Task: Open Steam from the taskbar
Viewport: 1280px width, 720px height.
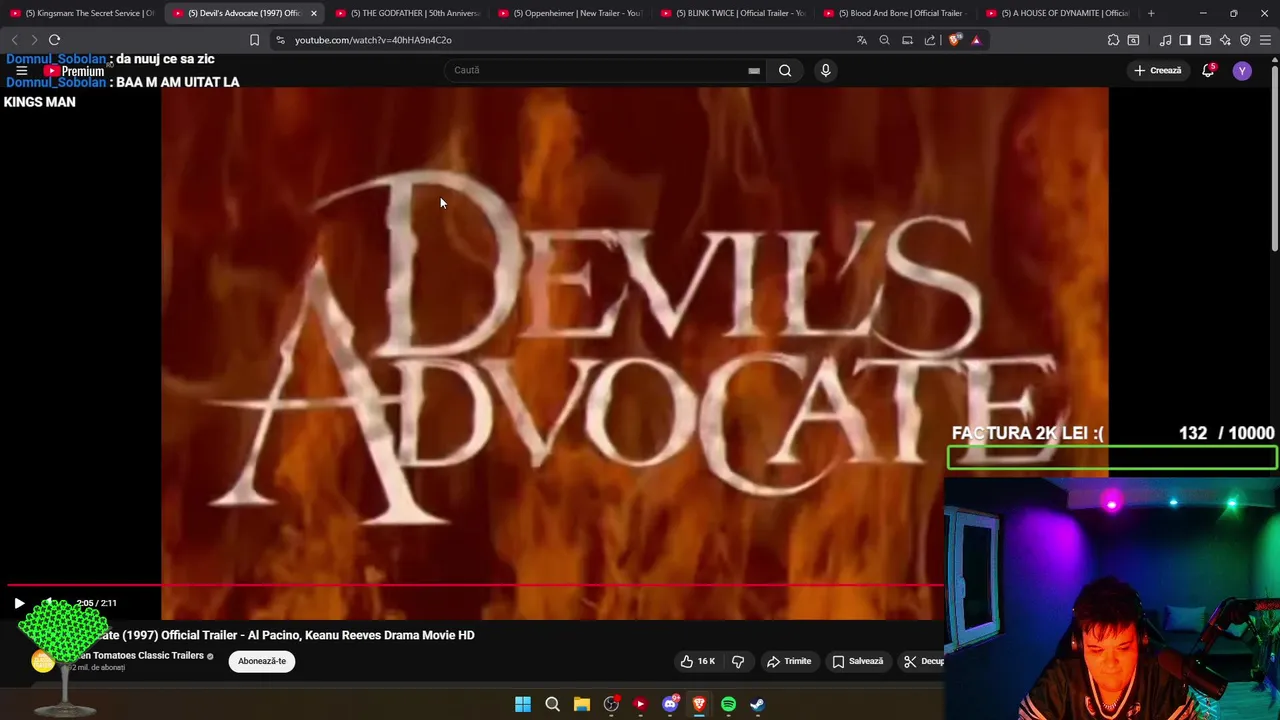Action: 757,704
